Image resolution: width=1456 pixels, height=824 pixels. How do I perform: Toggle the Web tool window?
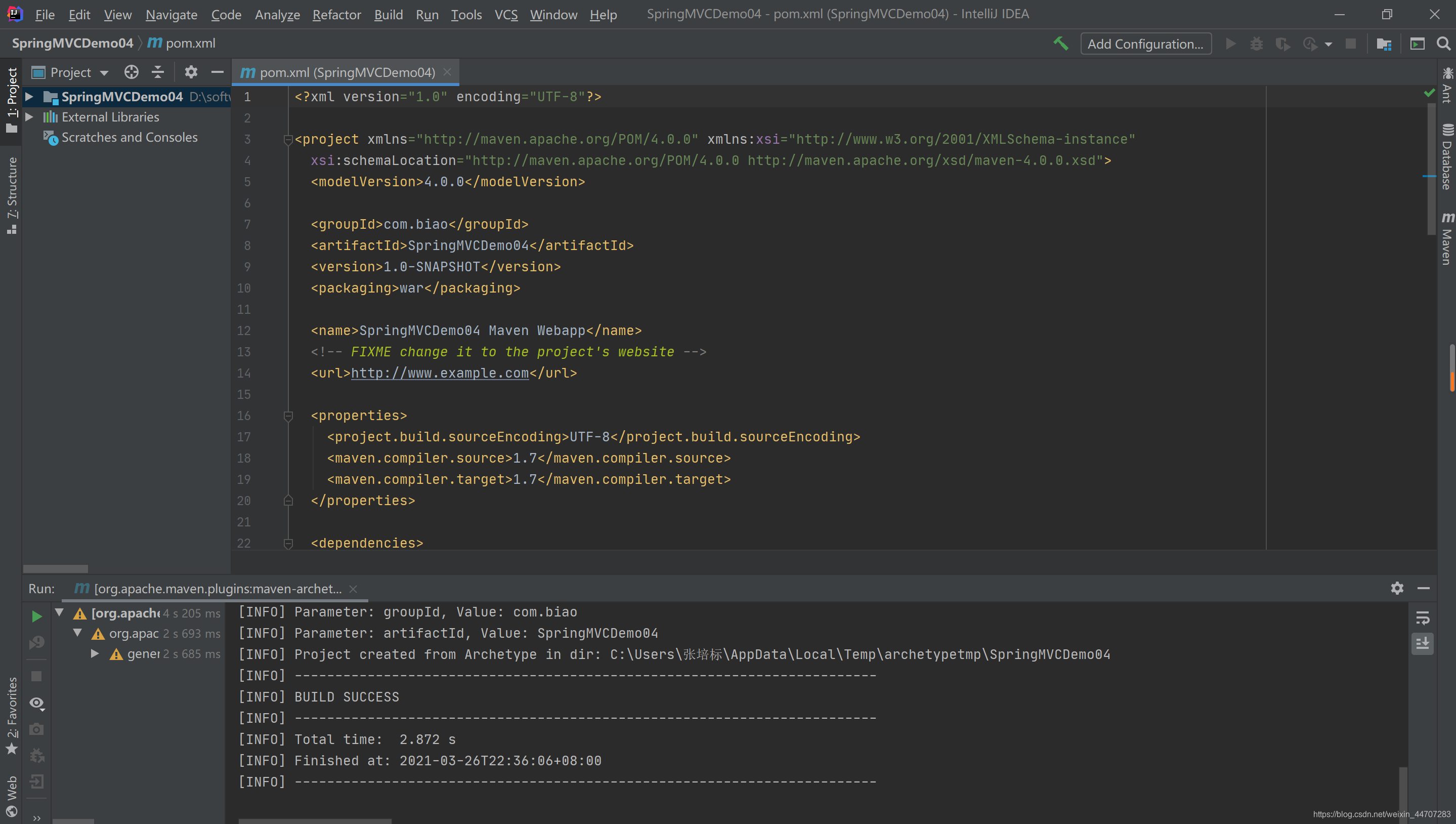click(11, 796)
